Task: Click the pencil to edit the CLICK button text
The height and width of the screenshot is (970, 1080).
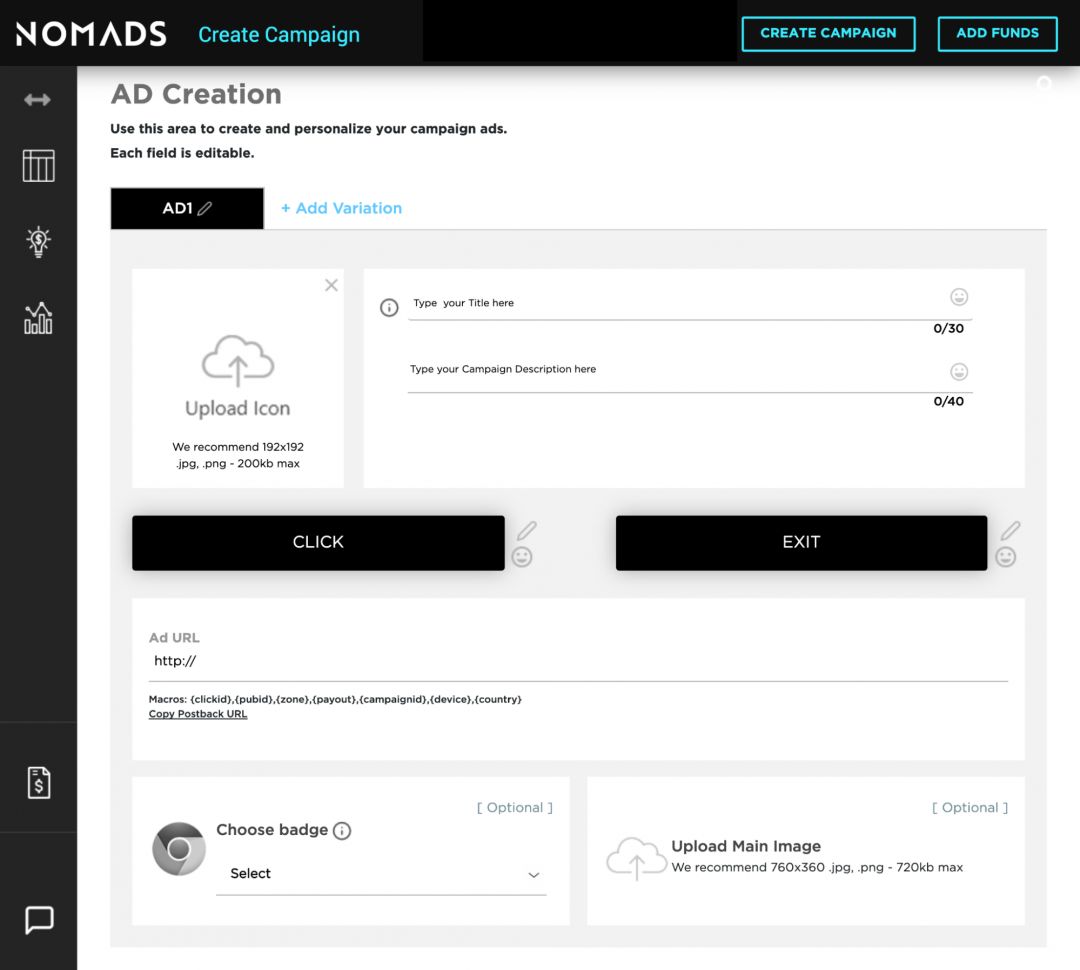Action: 527,529
